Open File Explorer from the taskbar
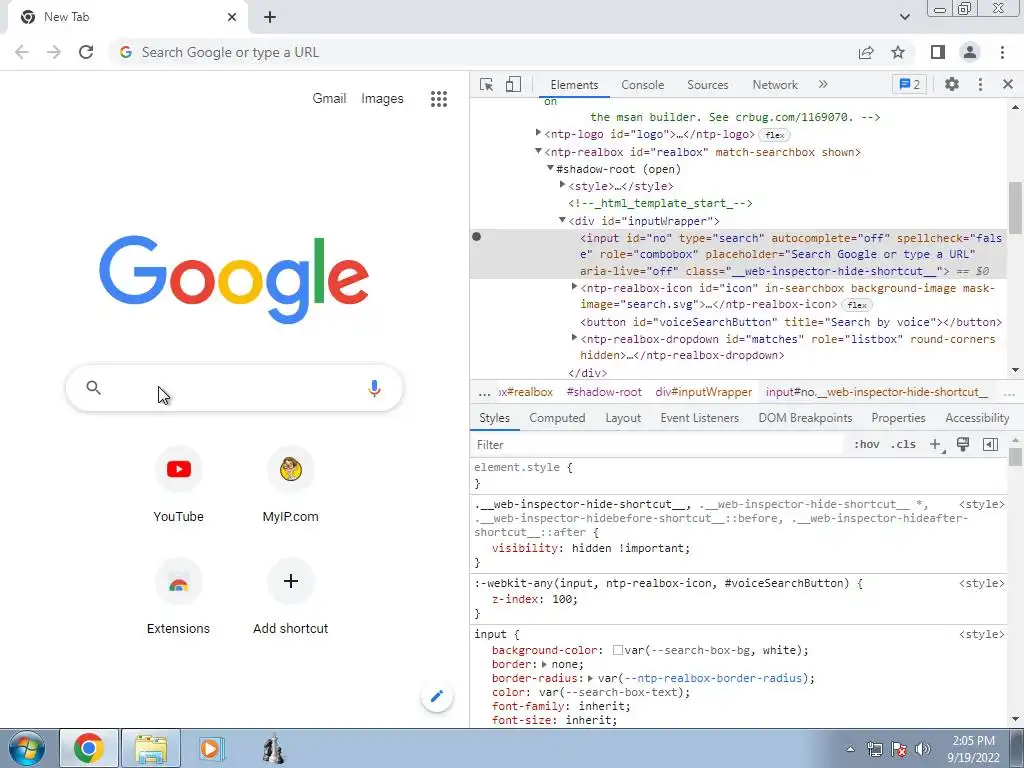The height and width of the screenshot is (768, 1024). 151,748
